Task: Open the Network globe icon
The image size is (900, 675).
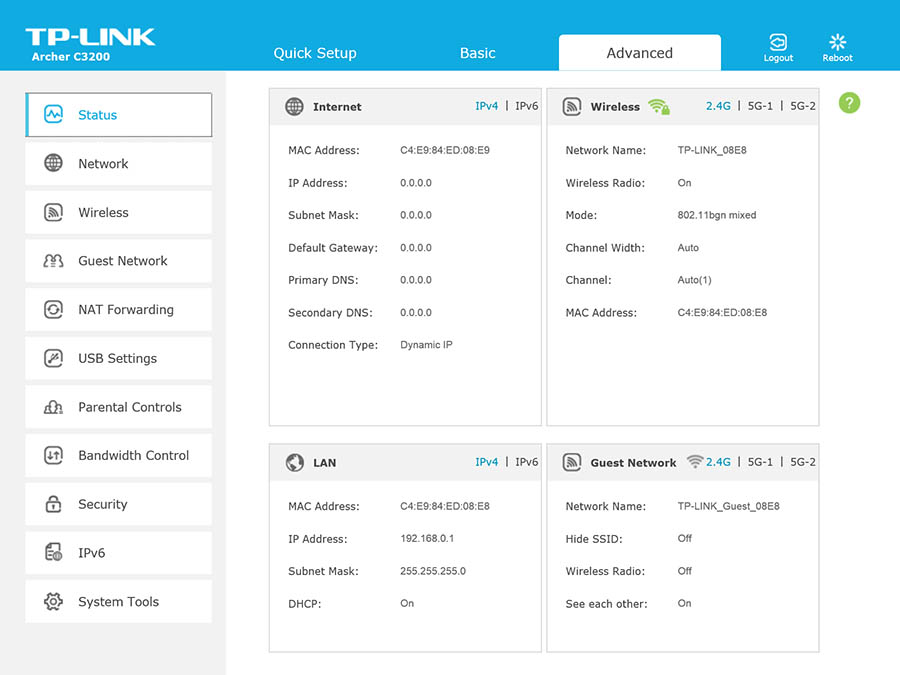Action: coord(52,163)
